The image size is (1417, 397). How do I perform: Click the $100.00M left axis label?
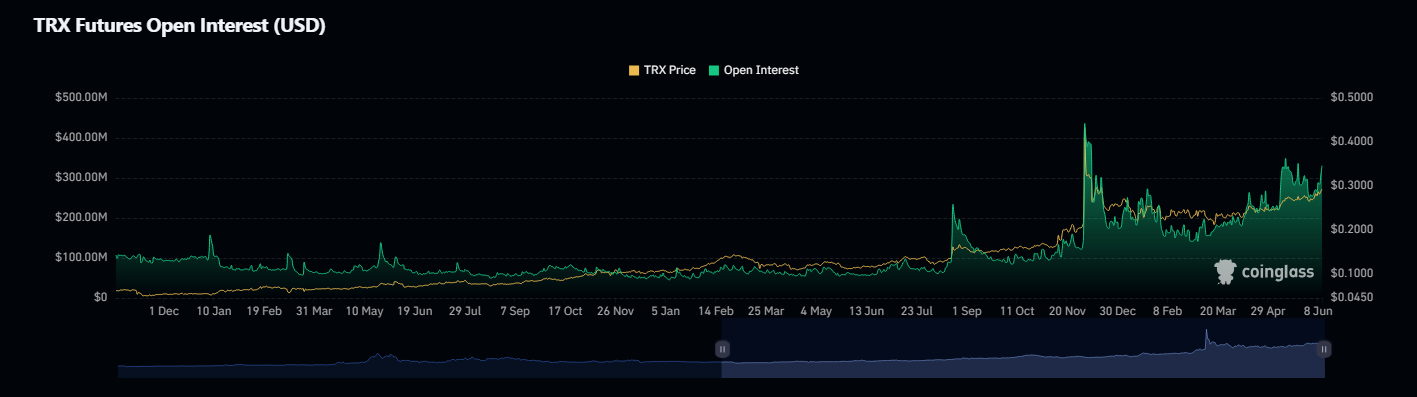tap(82, 257)
